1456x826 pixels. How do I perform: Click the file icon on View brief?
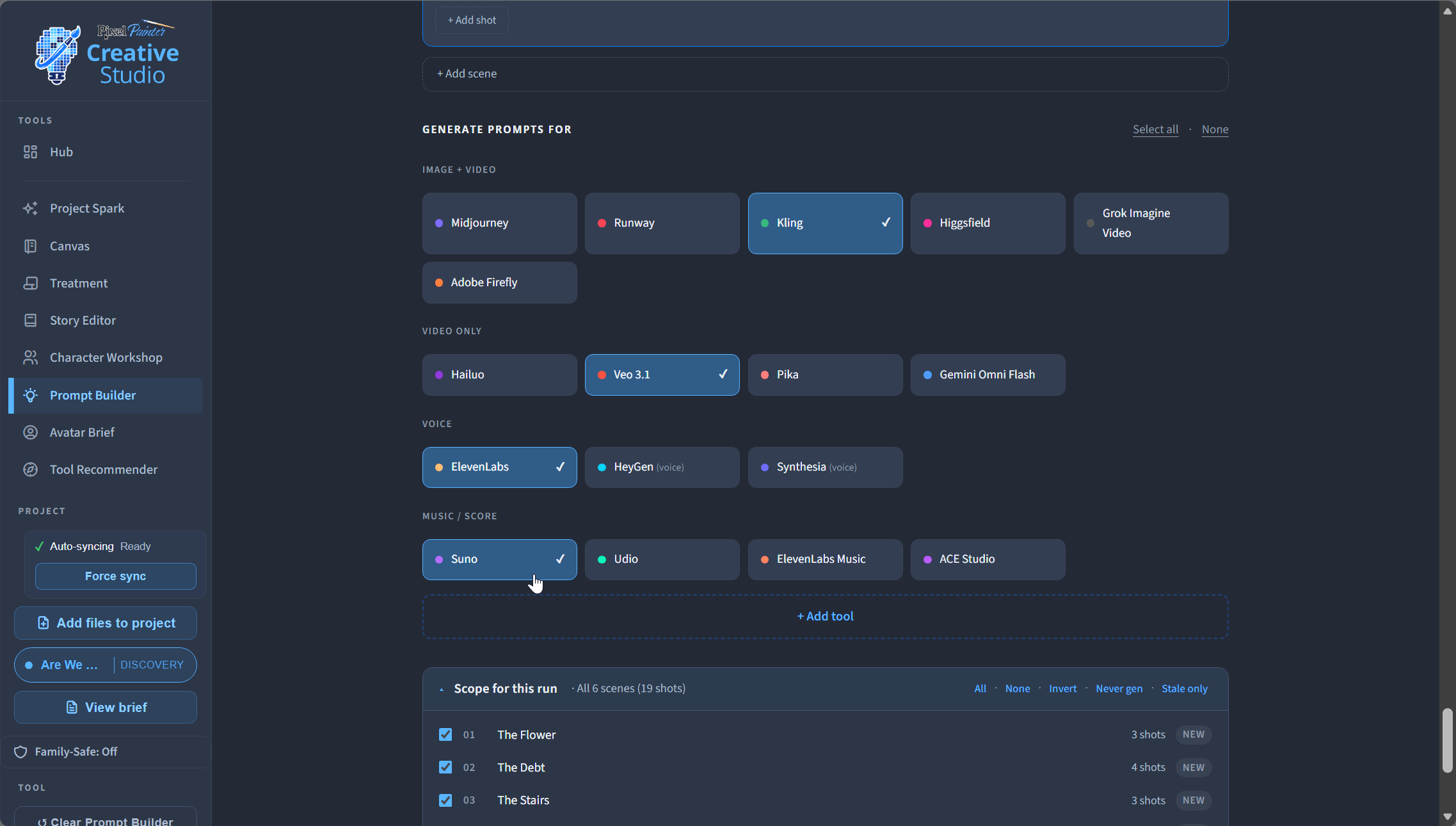click(72, 708)
